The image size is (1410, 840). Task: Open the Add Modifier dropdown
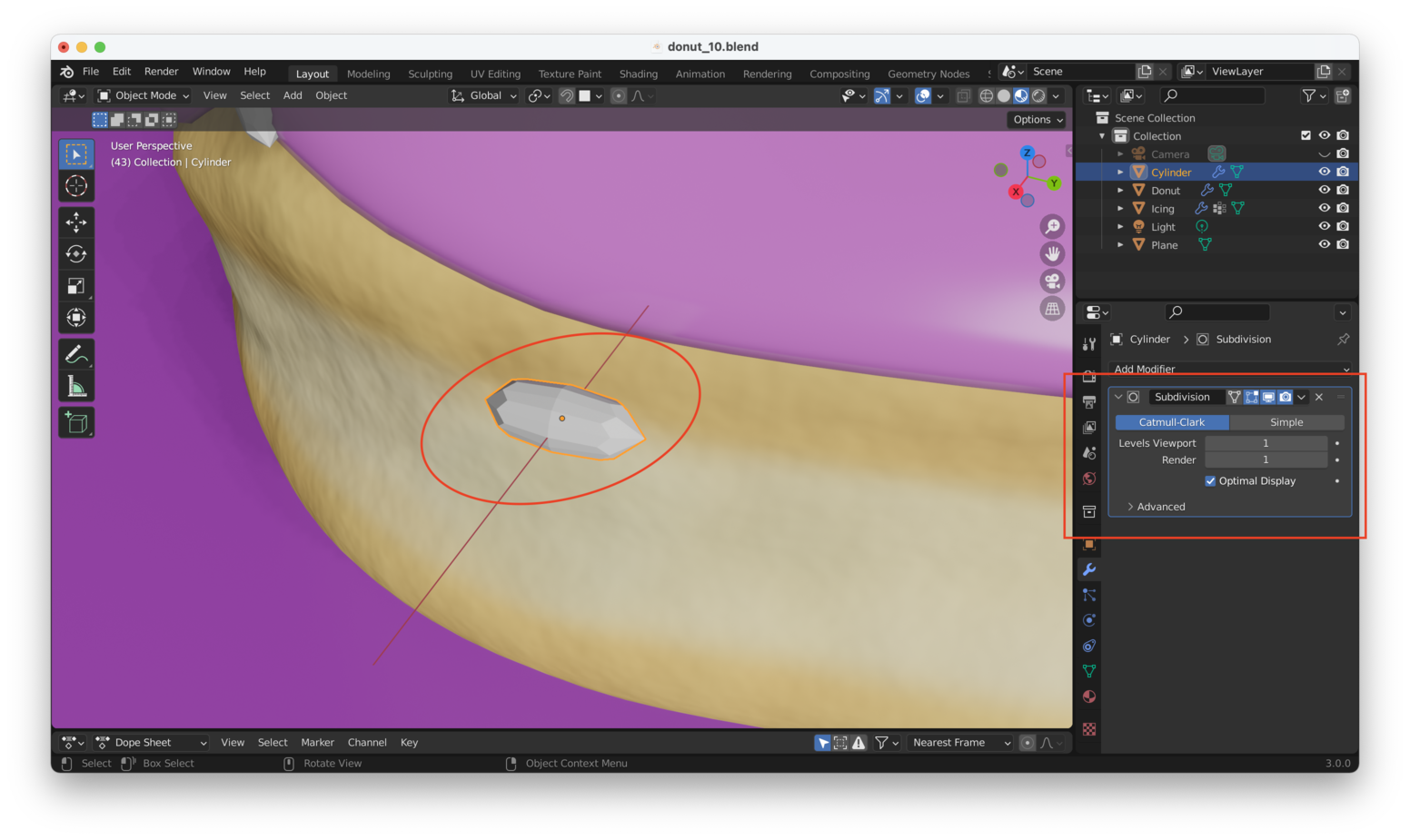tap(1230, 369)
